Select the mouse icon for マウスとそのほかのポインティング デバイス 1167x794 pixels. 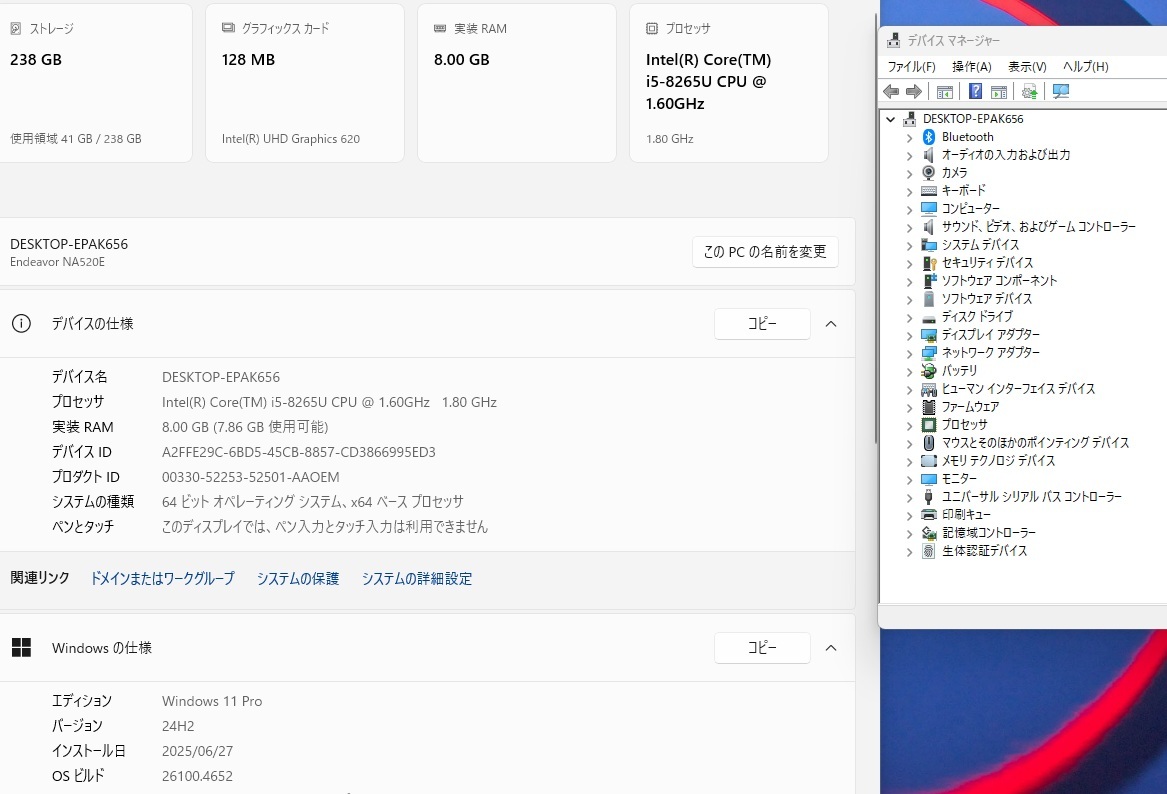tap(929, 443)
